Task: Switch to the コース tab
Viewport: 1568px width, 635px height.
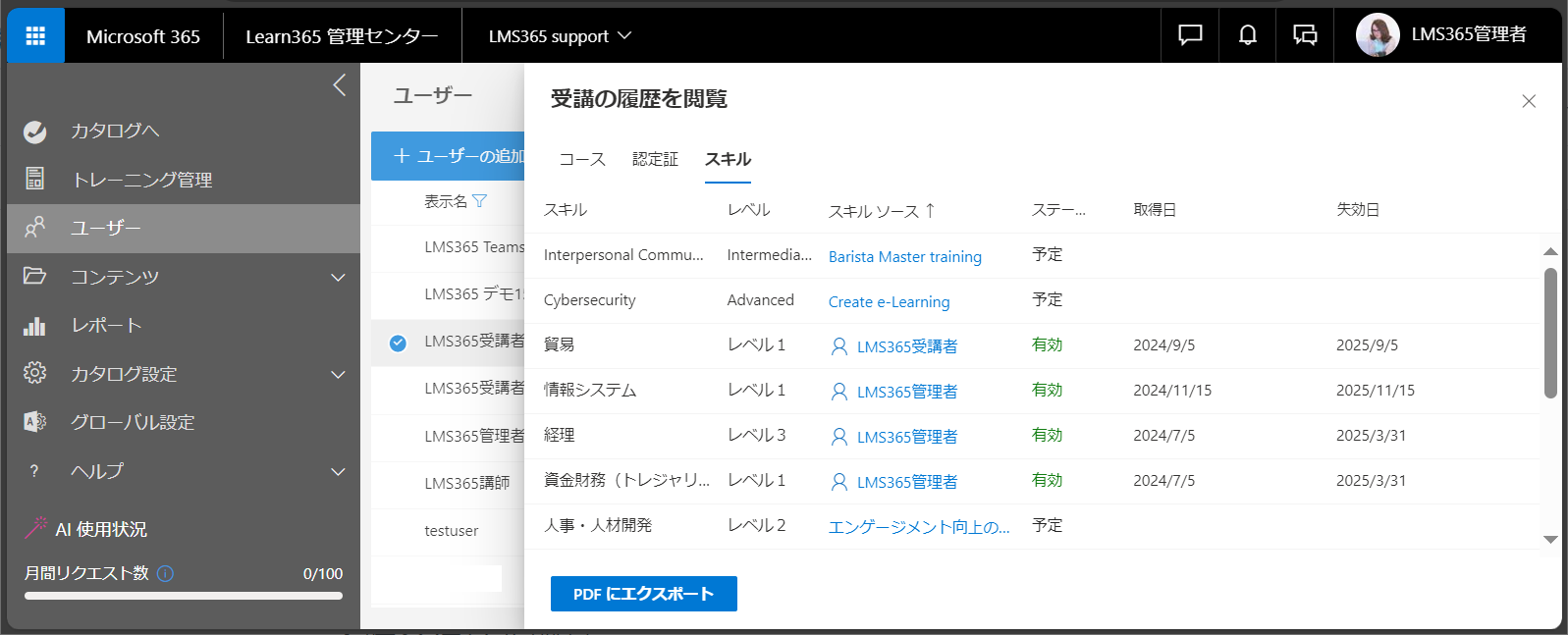Action: pyautogui.click(x=582, y=159)
